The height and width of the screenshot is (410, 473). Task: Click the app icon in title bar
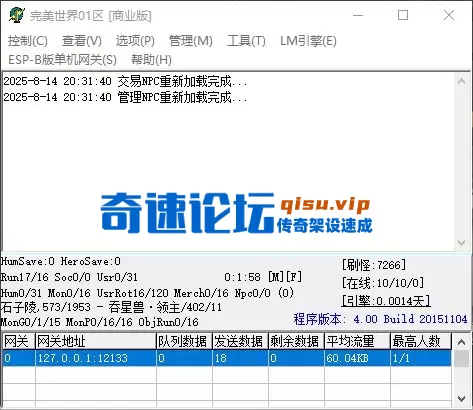click(x=17, y=15)
